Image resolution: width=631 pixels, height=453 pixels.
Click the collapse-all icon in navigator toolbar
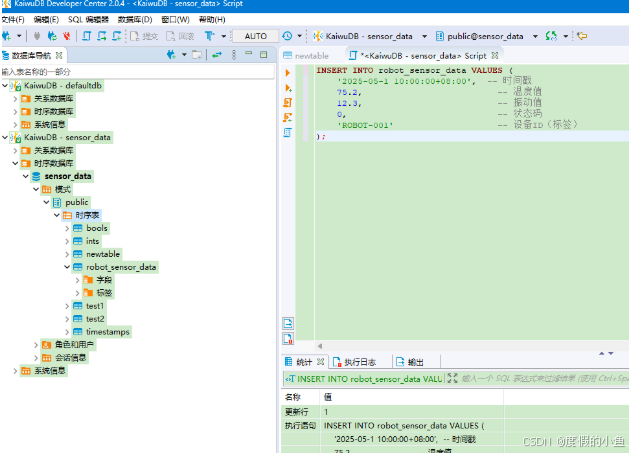[196, 55]
